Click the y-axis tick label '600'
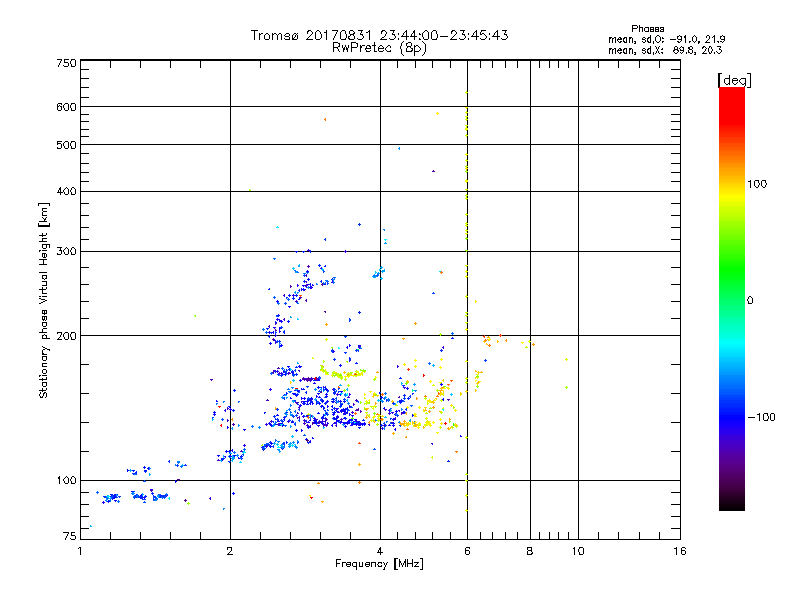The image size is (800, 600). pos(66,107)
